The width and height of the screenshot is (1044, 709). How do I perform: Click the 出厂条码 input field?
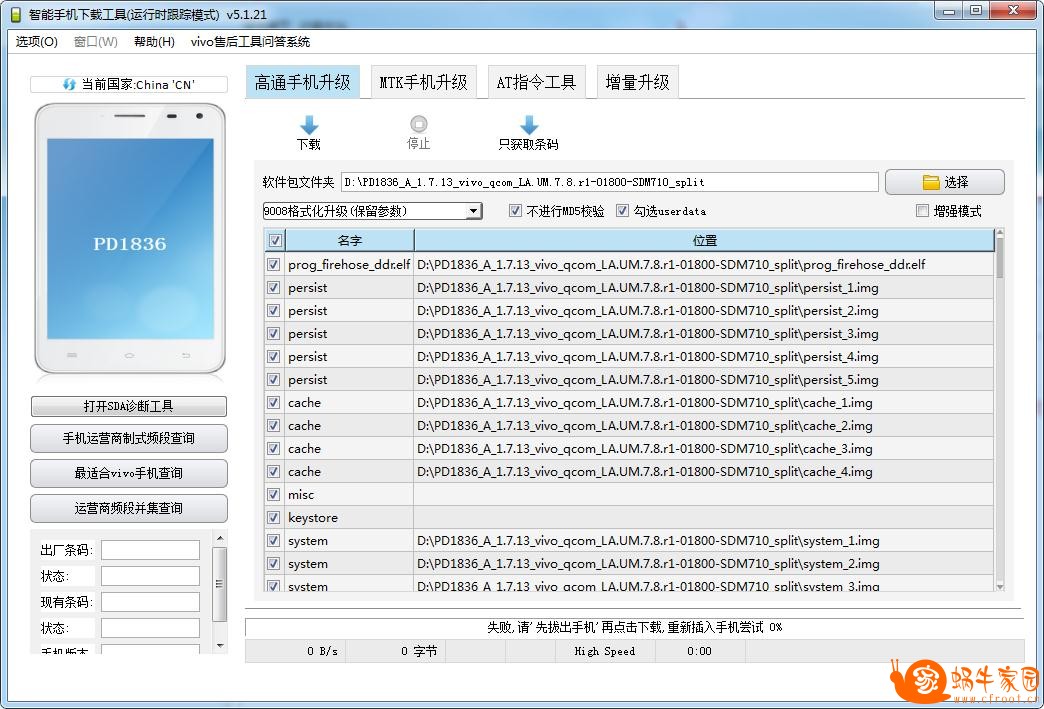coord(150,550)
